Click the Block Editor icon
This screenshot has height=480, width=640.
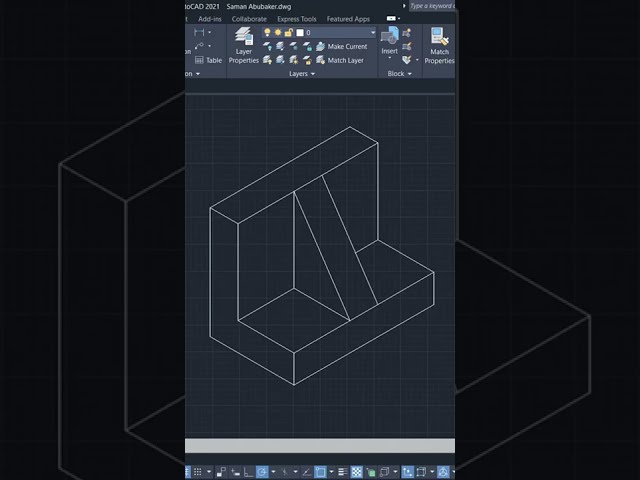[x=407, y=47]
